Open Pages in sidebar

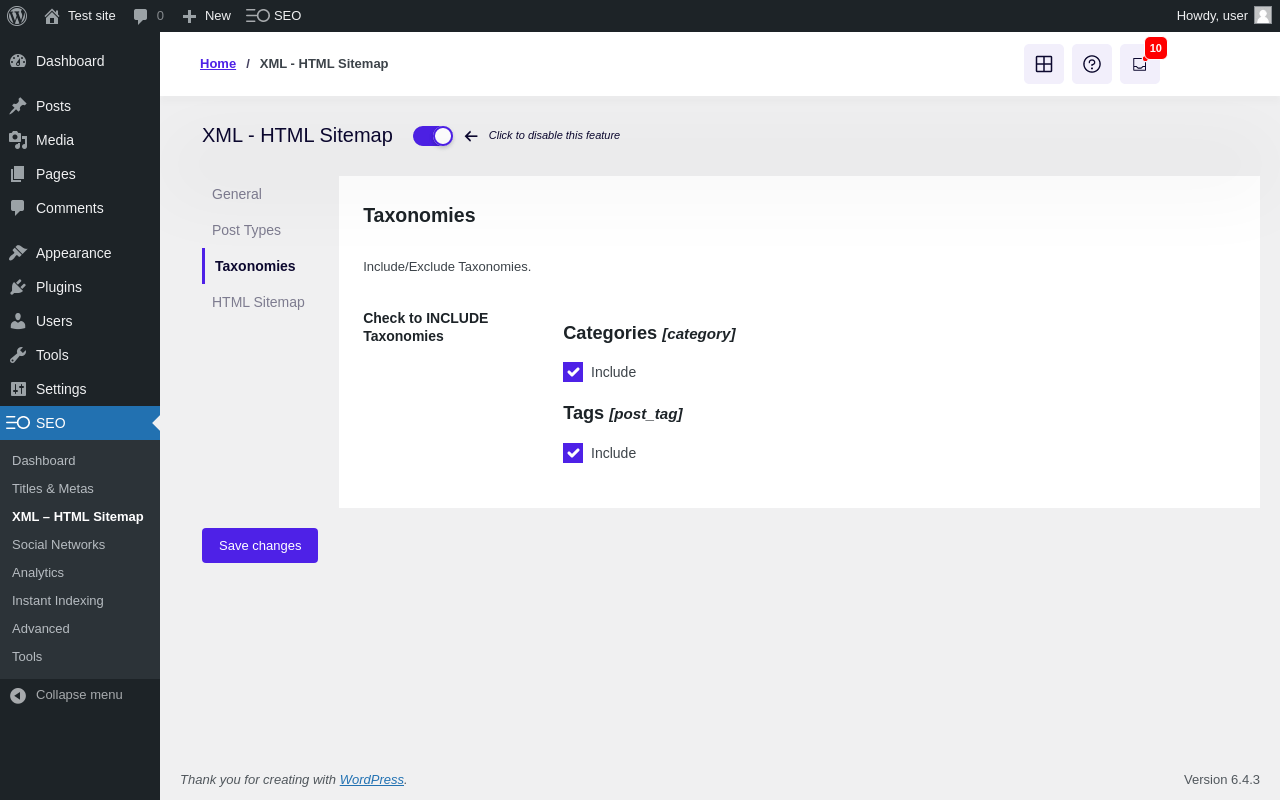coord(80,174)
